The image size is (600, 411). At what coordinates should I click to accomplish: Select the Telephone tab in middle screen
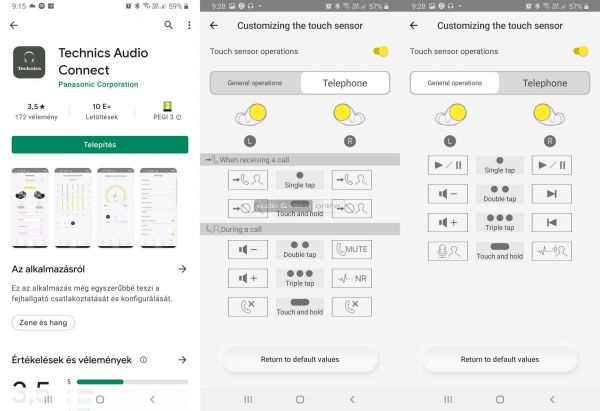point(345,83)
